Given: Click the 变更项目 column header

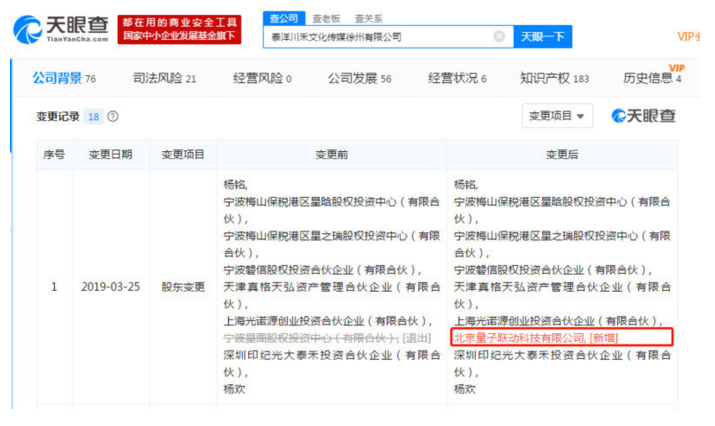Looking at the screenshot, I should coord(183,155).
